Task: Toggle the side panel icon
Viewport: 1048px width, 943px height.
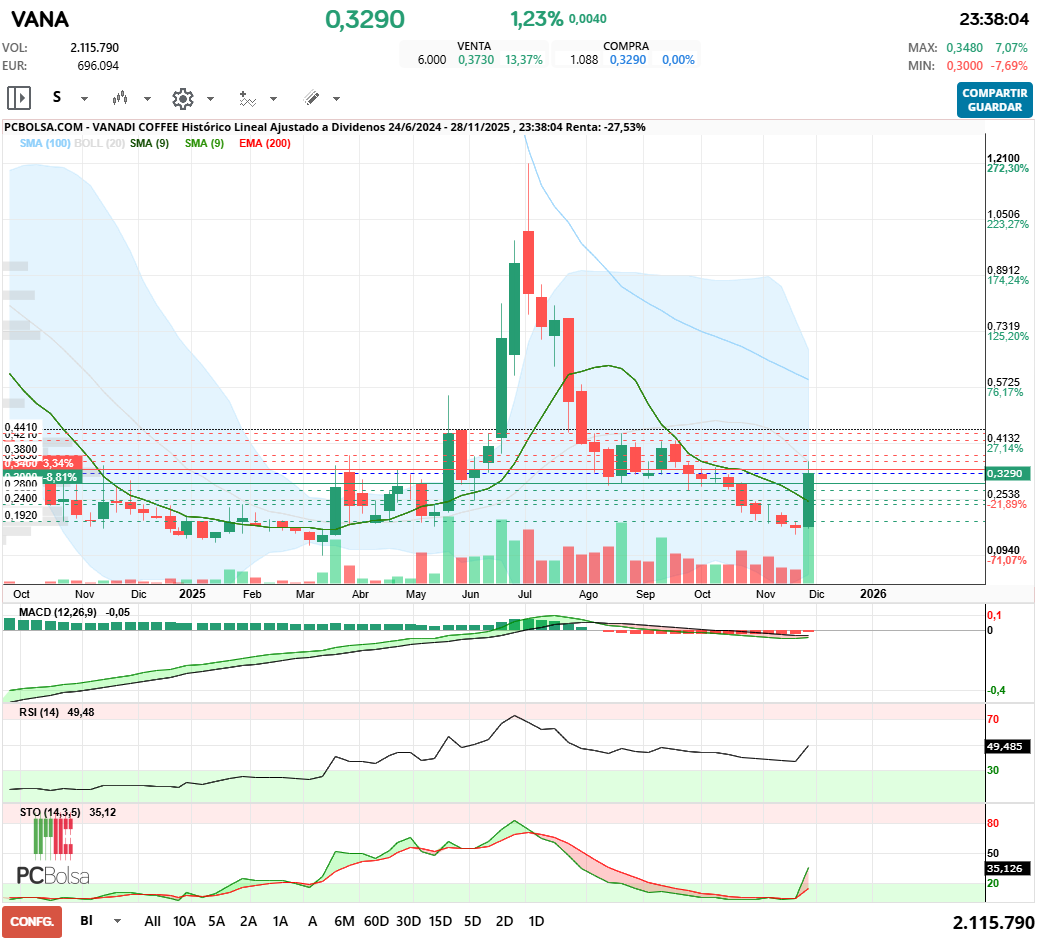Action: [x=19, y=98]
